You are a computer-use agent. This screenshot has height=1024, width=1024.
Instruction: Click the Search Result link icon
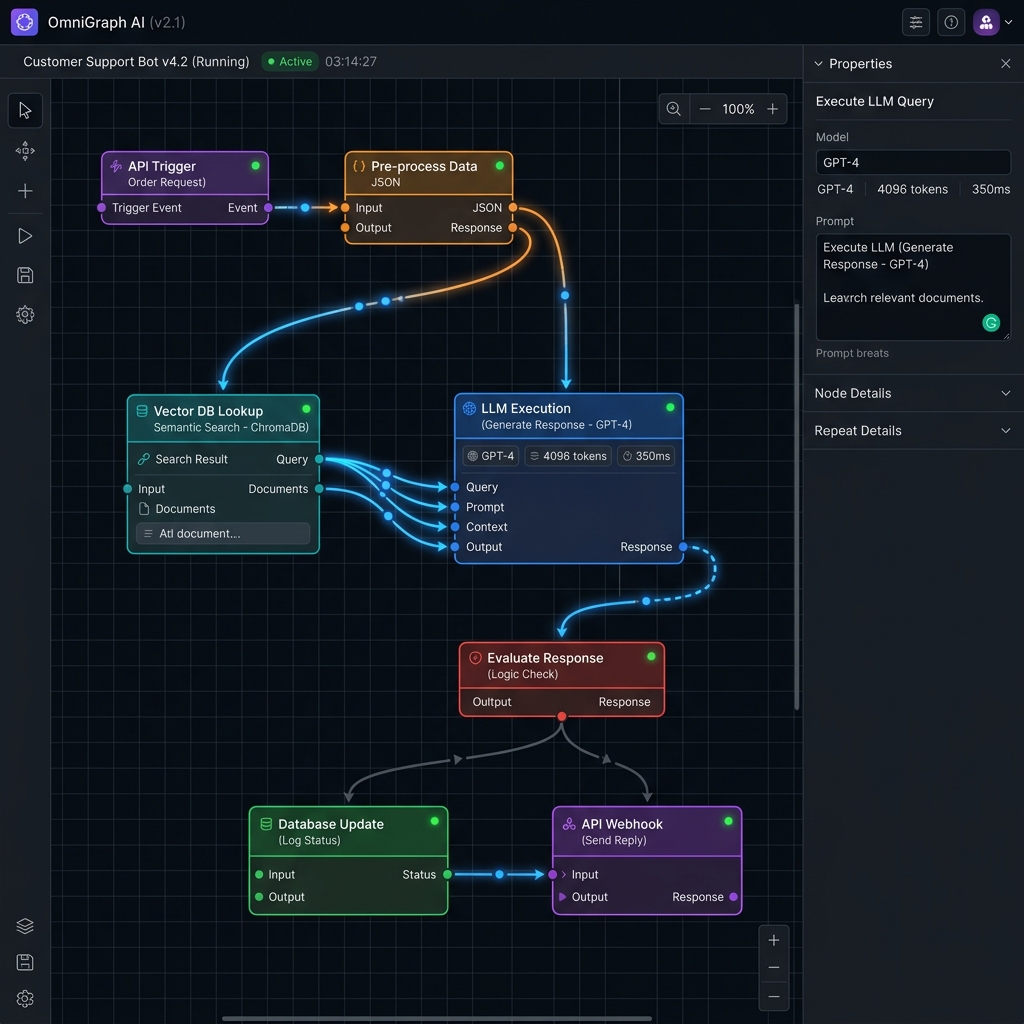(x=144, y=459)
